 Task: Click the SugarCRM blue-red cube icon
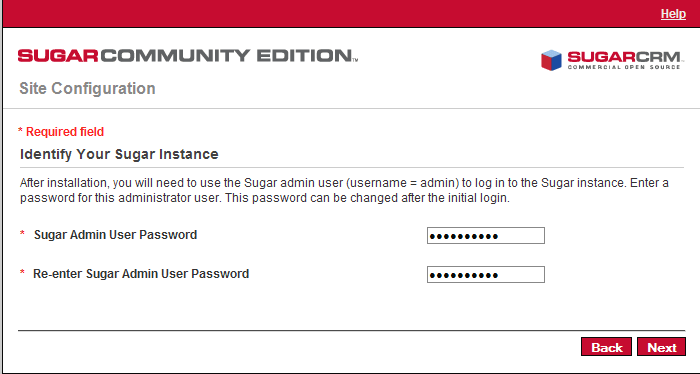[x=551, y=60]
